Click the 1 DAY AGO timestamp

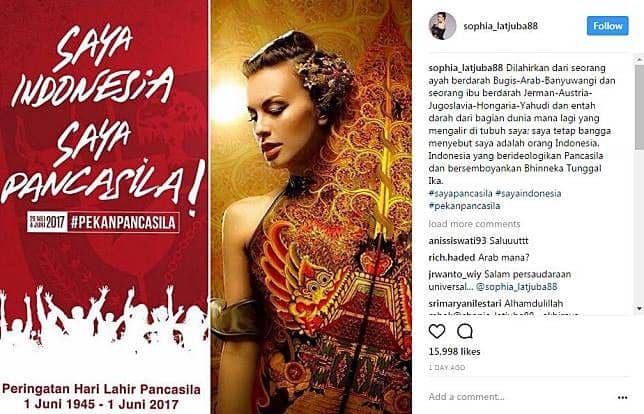point(447,368)
